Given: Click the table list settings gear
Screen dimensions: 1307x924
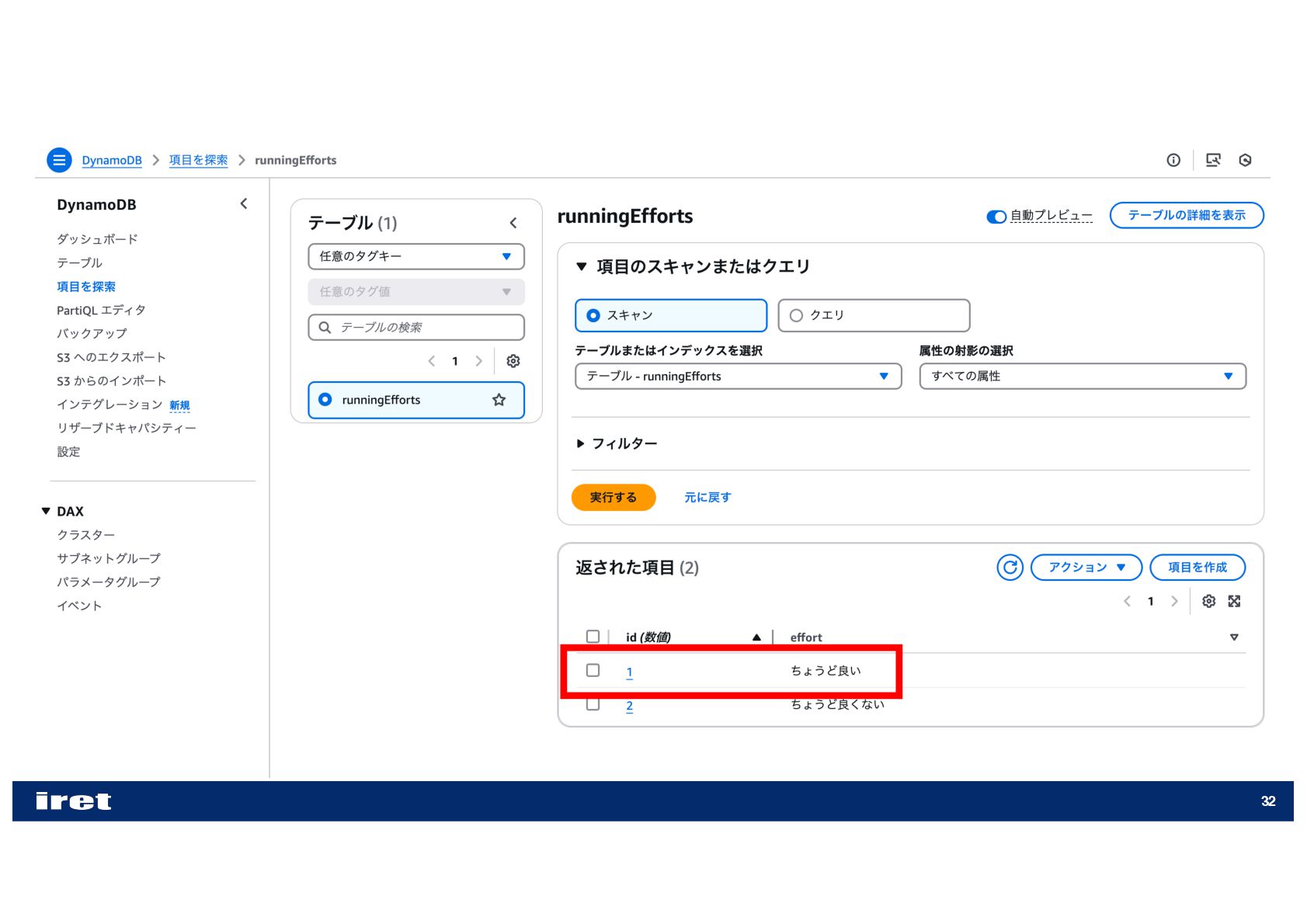Looking at the screenshot, I should point(513,361).
